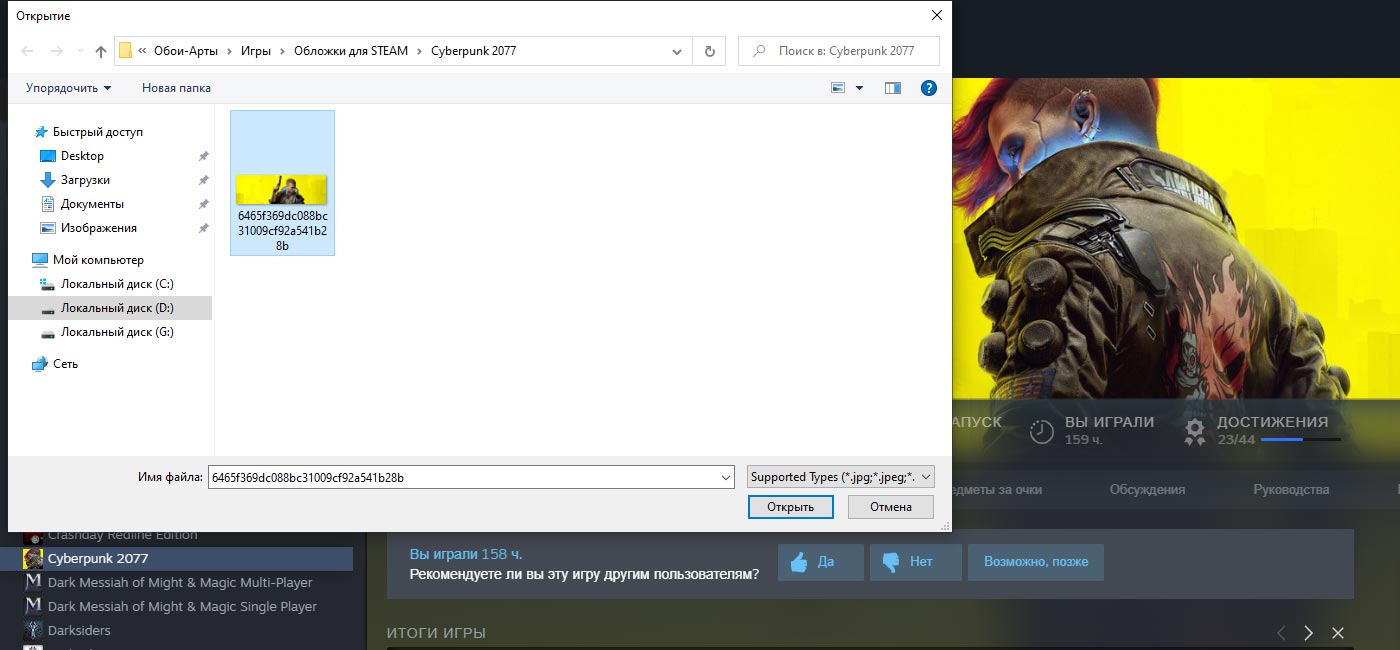The width and height of the screenshot is (1400, 650).
Task: Click the ДОСТИЖЕНИЯ gear badge icon
Action: pyautogui.click(x=1194, y=431)
